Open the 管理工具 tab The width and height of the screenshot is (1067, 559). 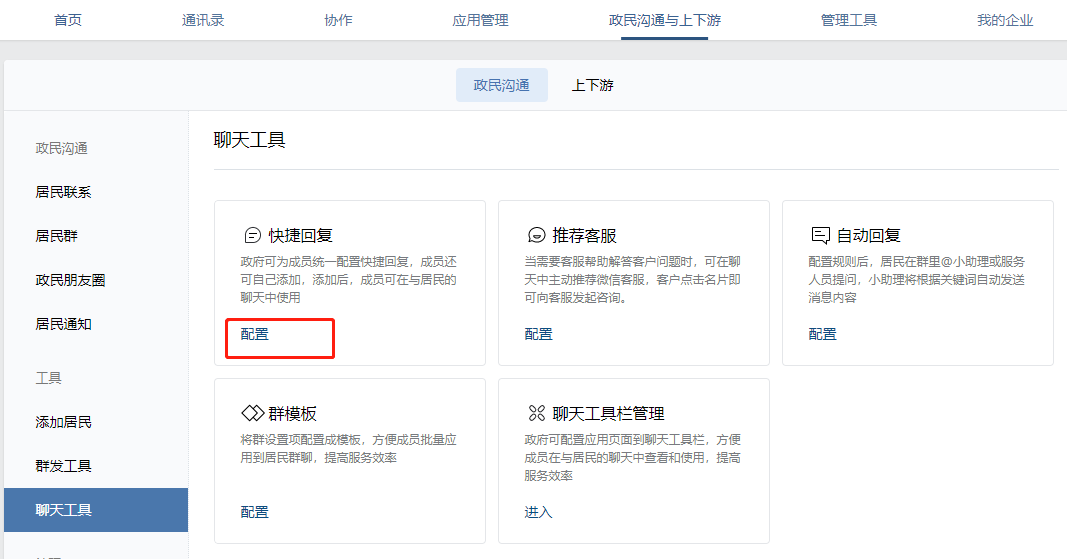[x=849, y=20]
